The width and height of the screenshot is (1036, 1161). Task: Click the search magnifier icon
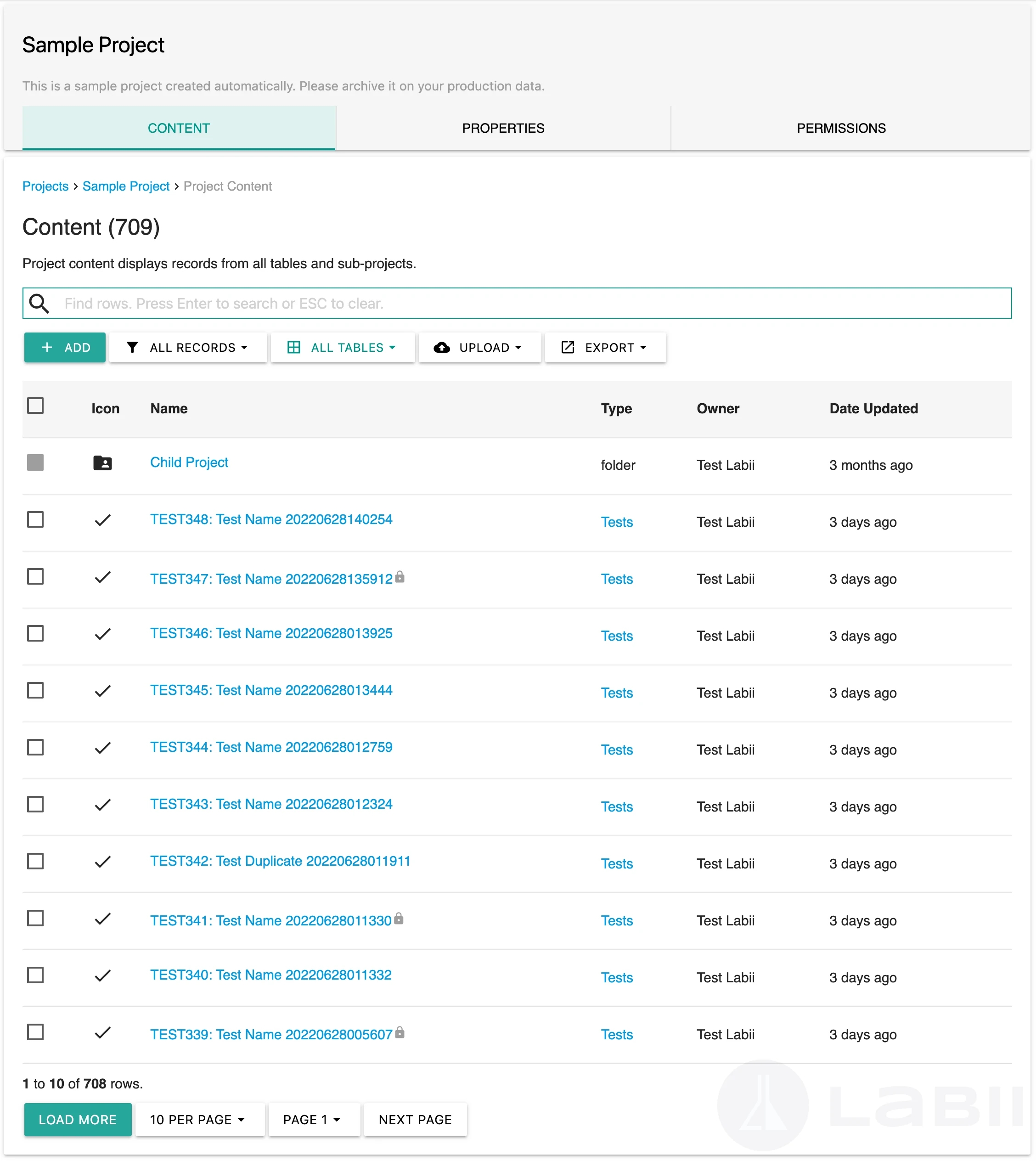coord(39,304)
